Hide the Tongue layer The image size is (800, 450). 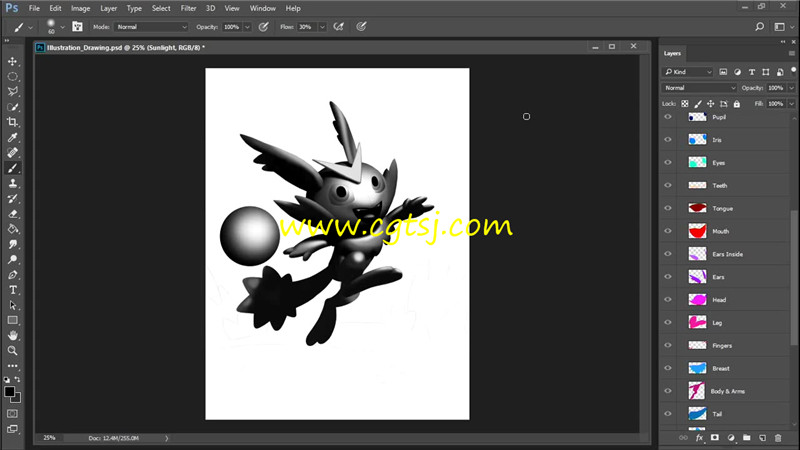(x=668, y=208)
